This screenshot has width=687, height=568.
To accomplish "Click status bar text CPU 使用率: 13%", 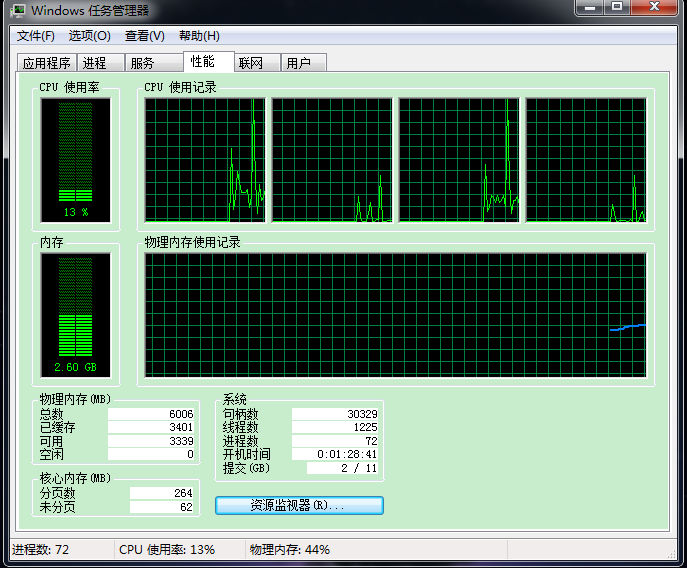I will point(167,550).
